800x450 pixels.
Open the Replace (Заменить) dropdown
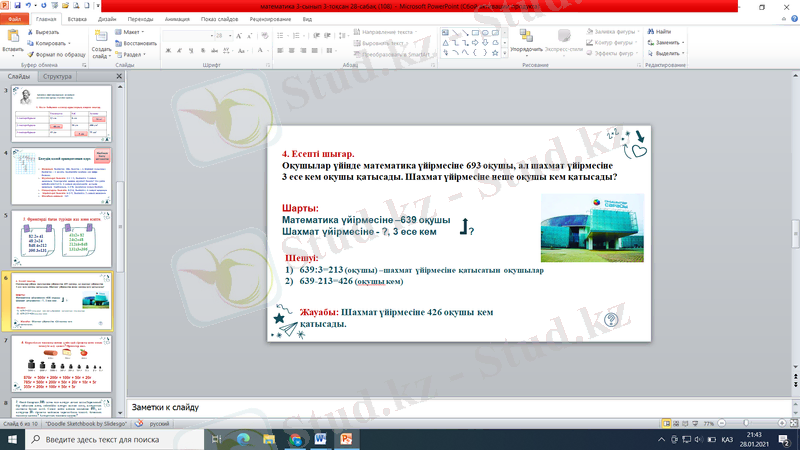(x=668, y=43)
